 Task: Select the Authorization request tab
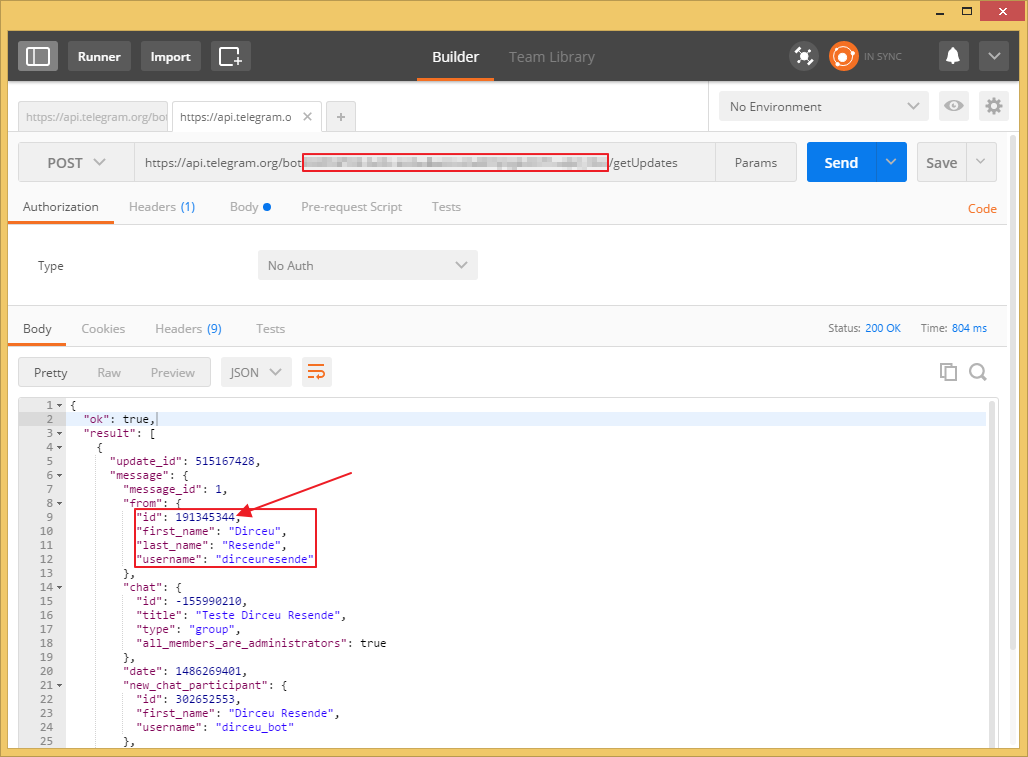pos(61,207)
